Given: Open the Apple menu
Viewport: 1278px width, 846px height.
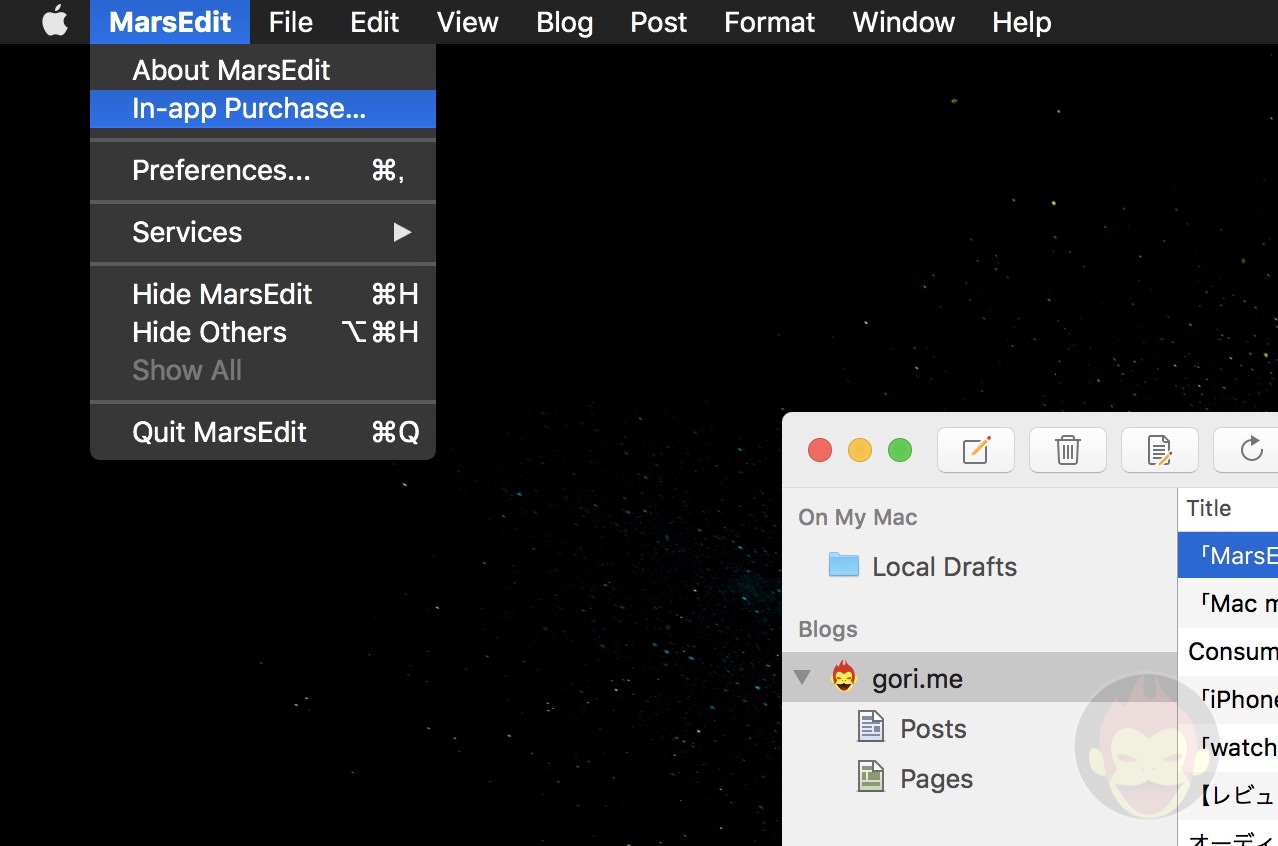Looking at the screenshot, I should click(55, 22).
